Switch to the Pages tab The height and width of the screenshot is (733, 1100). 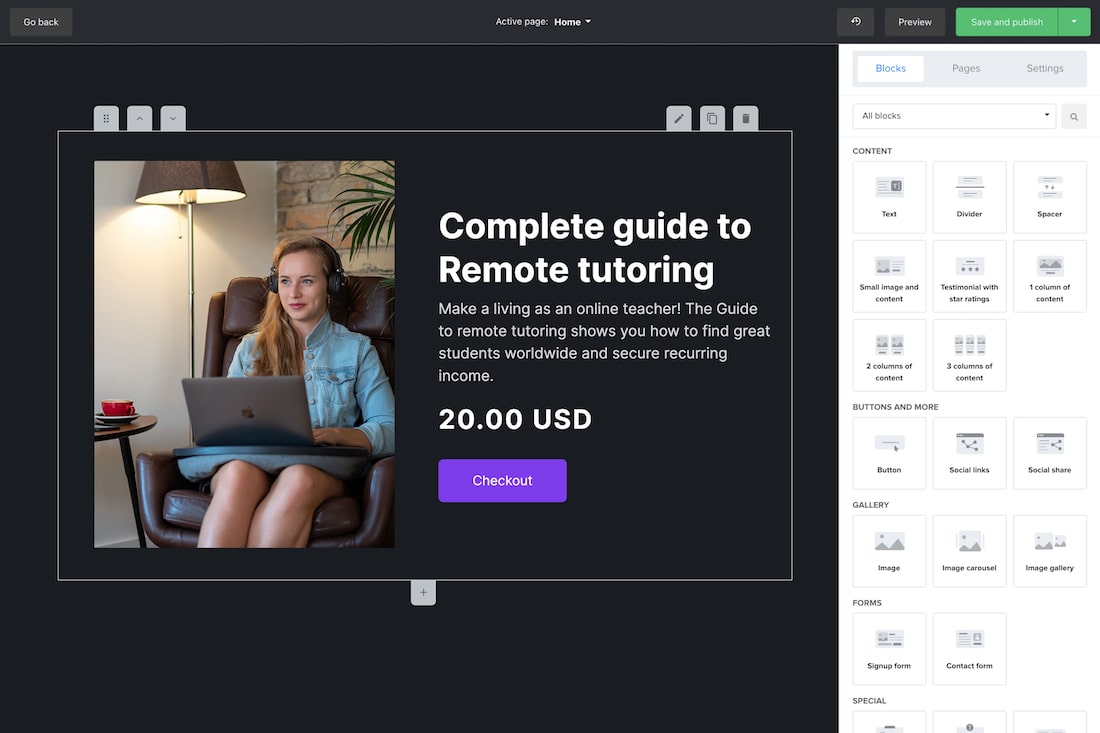point(966,69)
